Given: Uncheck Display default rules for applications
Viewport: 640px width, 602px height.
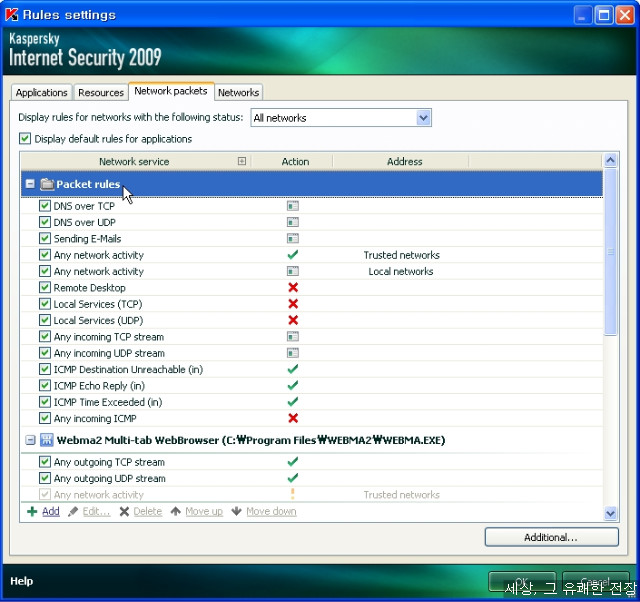Looking at the screenshot, I should 25,139.
